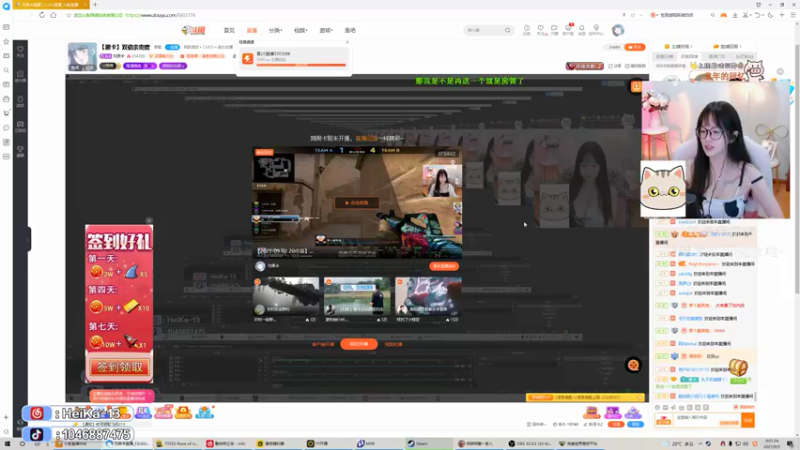Click streamer avatar picture
This screenshot has height=450, width=800.
[x=82, y=56]
